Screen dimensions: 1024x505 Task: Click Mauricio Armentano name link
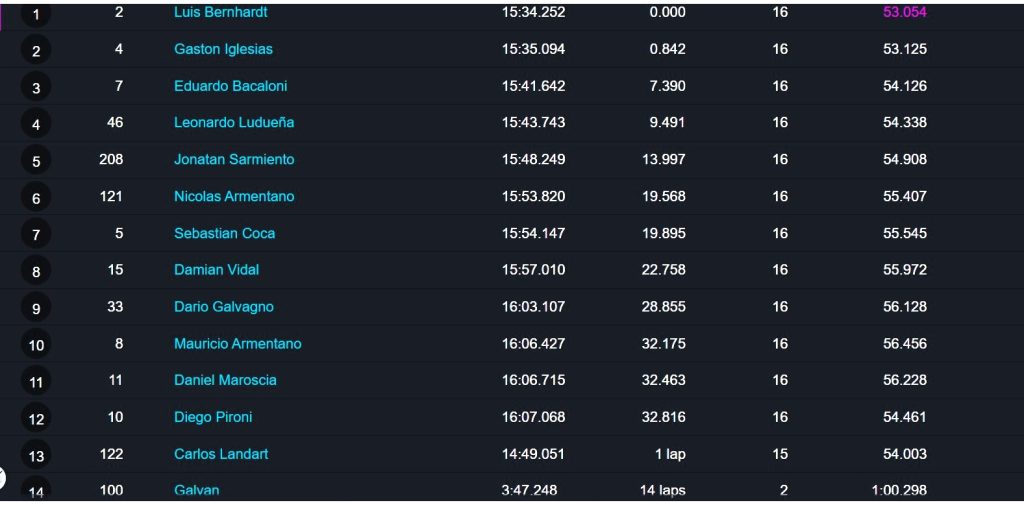(x=238, y=344)
